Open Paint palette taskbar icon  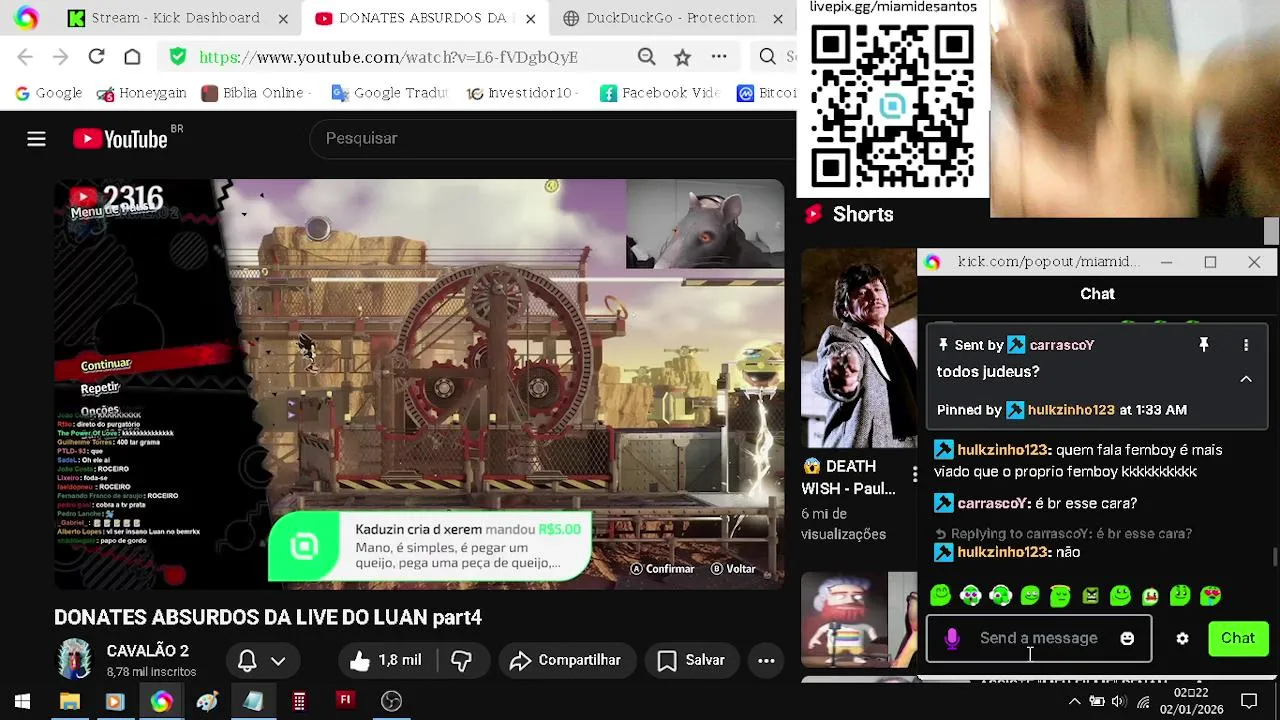(x=207, y=701)
